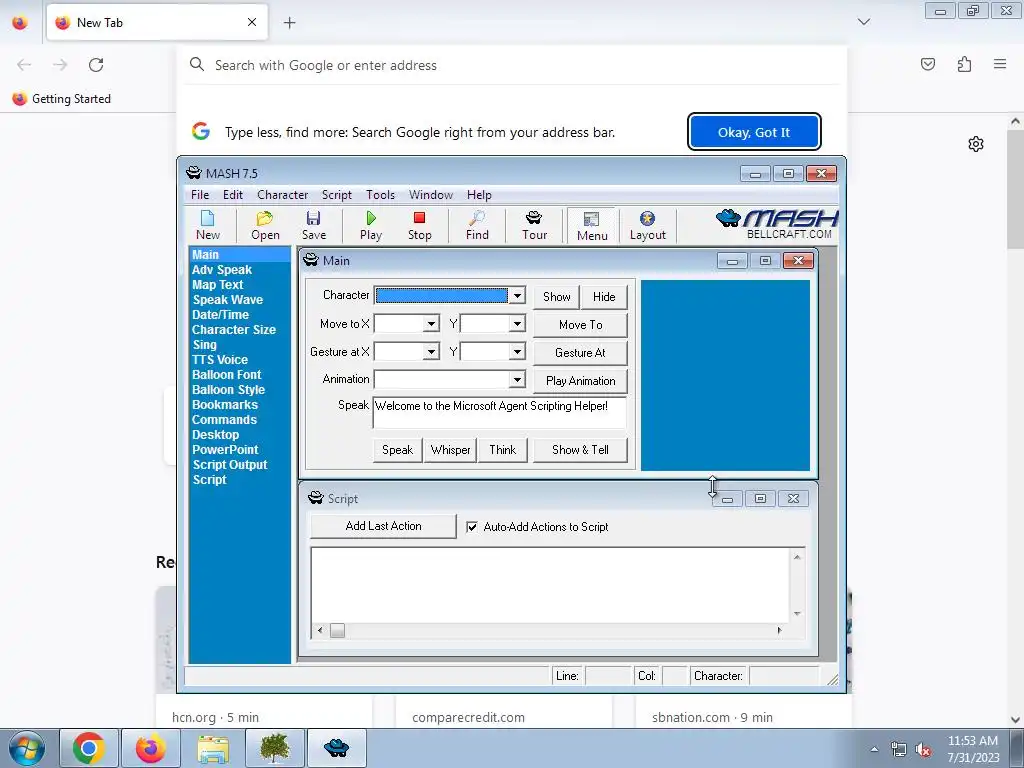Select Balloon Font in the sidebar
Viewport: 1024px width, 768px height.
pyautogui.click(x=227, y=375)
